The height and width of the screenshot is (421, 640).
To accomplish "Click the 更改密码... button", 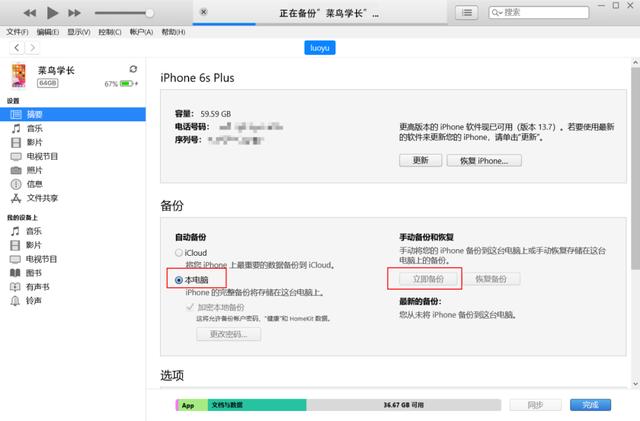I will (x=229, y=334).
